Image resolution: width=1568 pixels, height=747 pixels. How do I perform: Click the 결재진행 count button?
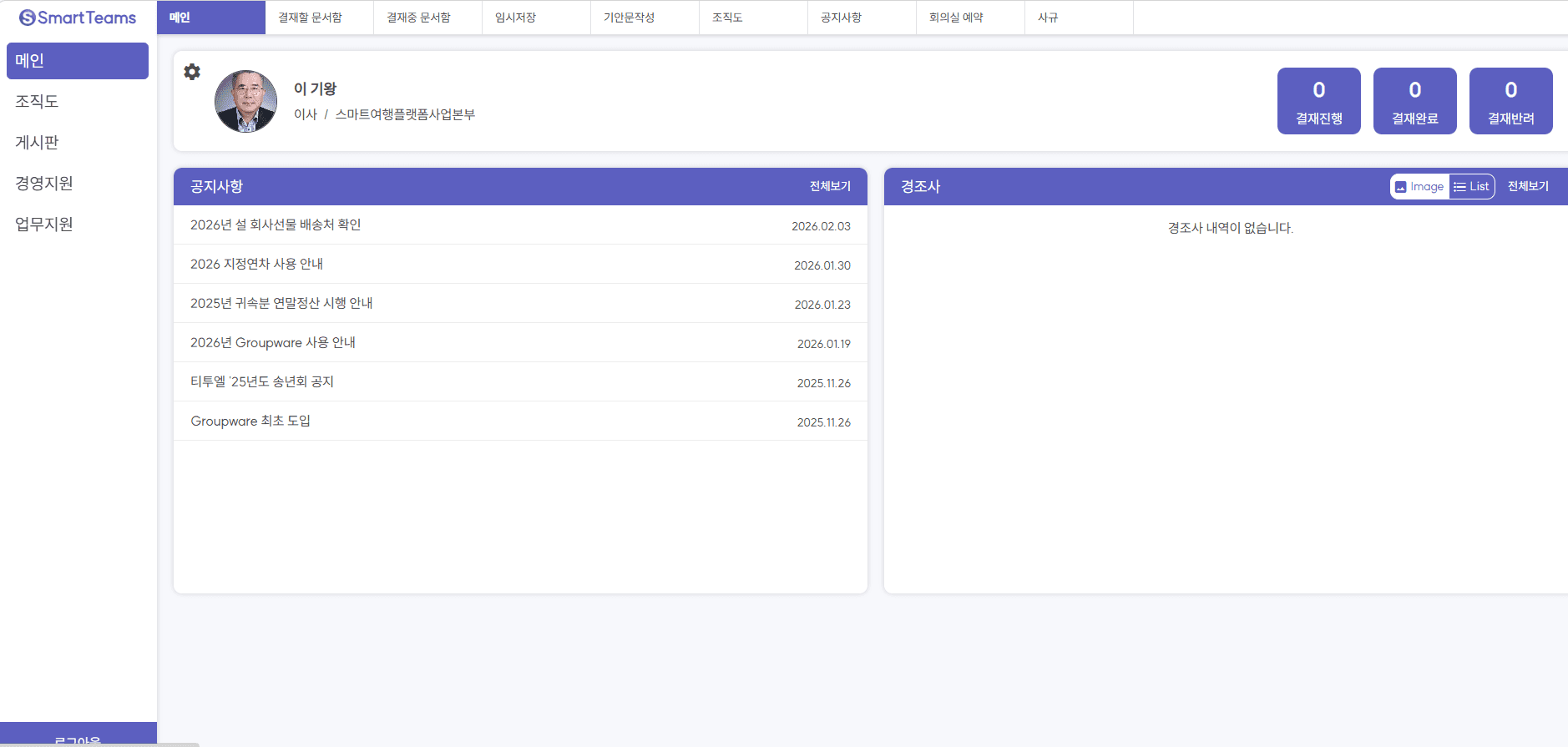pyautogui.click(x=1318, y=101)
